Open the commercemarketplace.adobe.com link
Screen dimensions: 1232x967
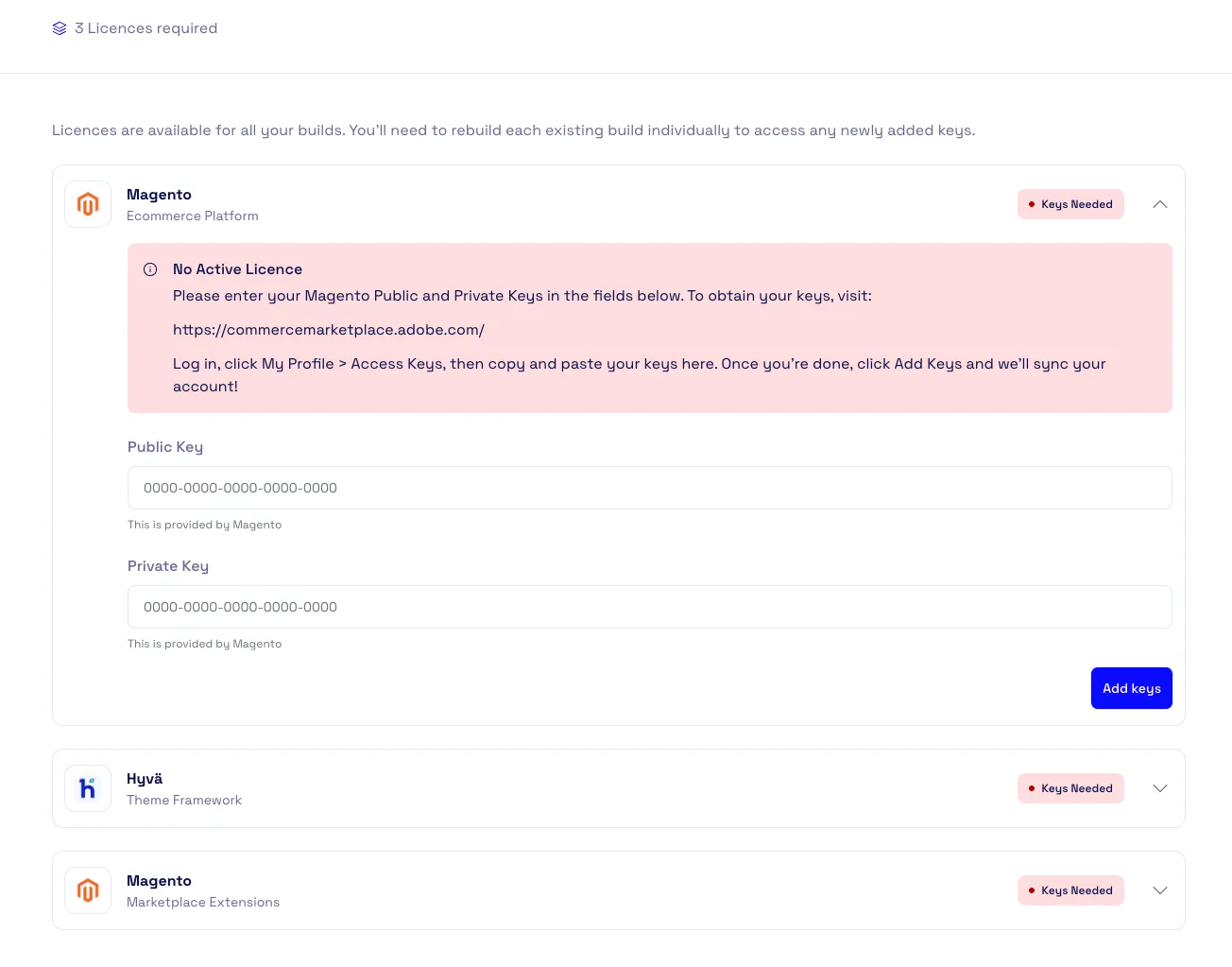coord(329,330)
